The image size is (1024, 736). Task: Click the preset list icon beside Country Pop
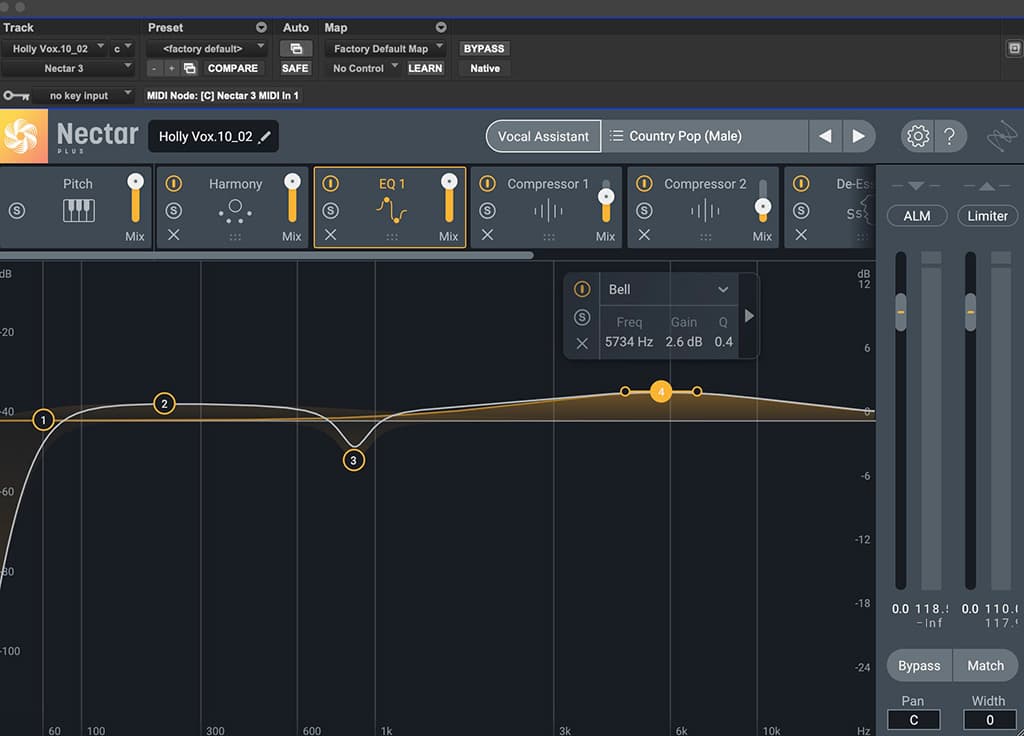pos(616,136)
